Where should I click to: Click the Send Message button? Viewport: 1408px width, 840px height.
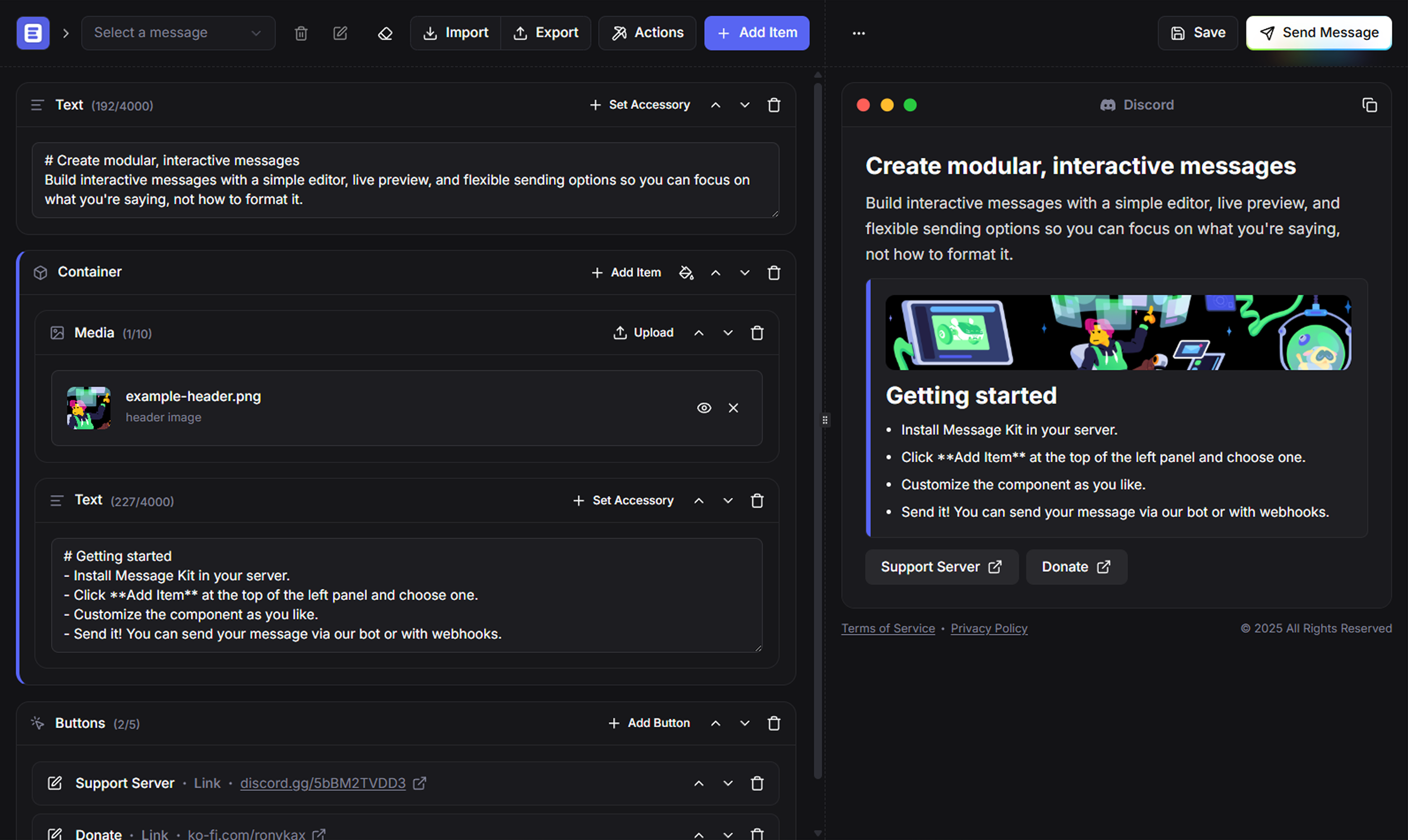tap(1319, 33)
